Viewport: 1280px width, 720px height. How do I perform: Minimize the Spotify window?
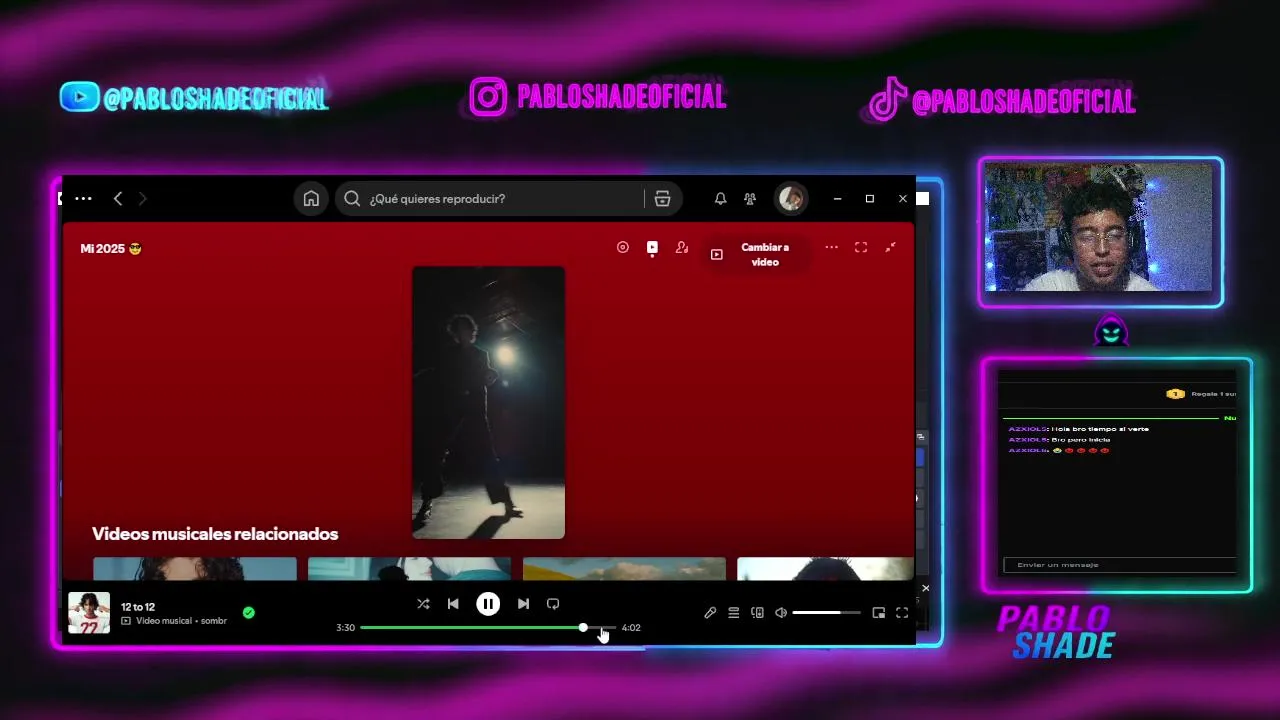pyautogui.click(x=837, y=199)
